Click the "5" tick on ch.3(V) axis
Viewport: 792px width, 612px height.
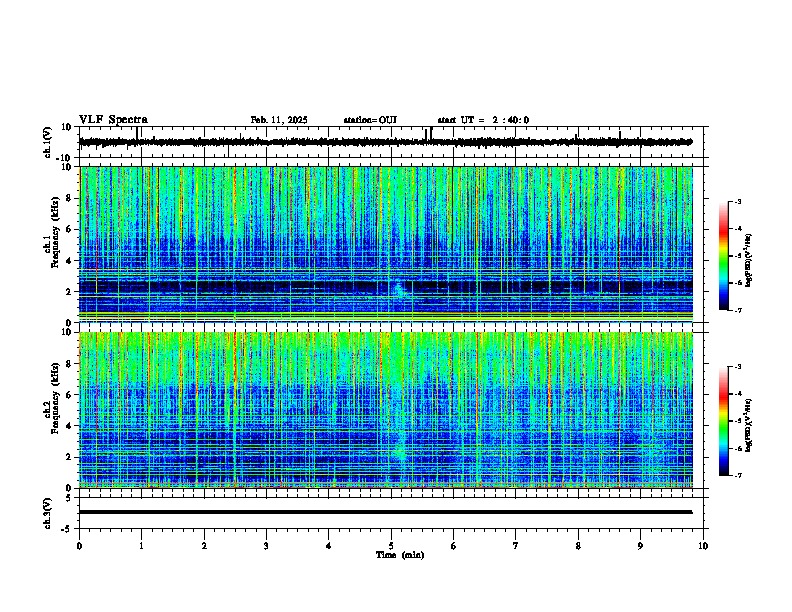69,498
